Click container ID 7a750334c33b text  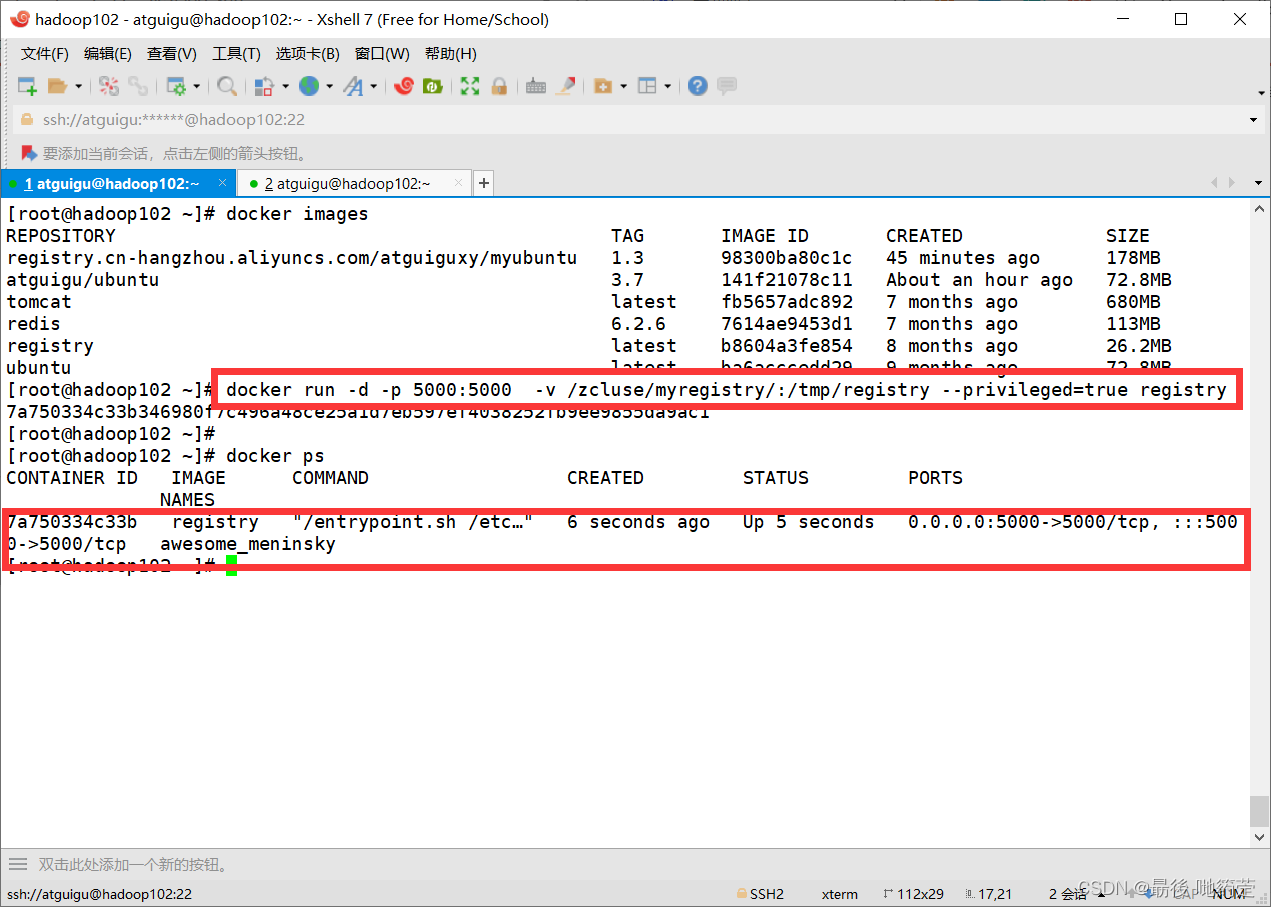click(72, 522)
